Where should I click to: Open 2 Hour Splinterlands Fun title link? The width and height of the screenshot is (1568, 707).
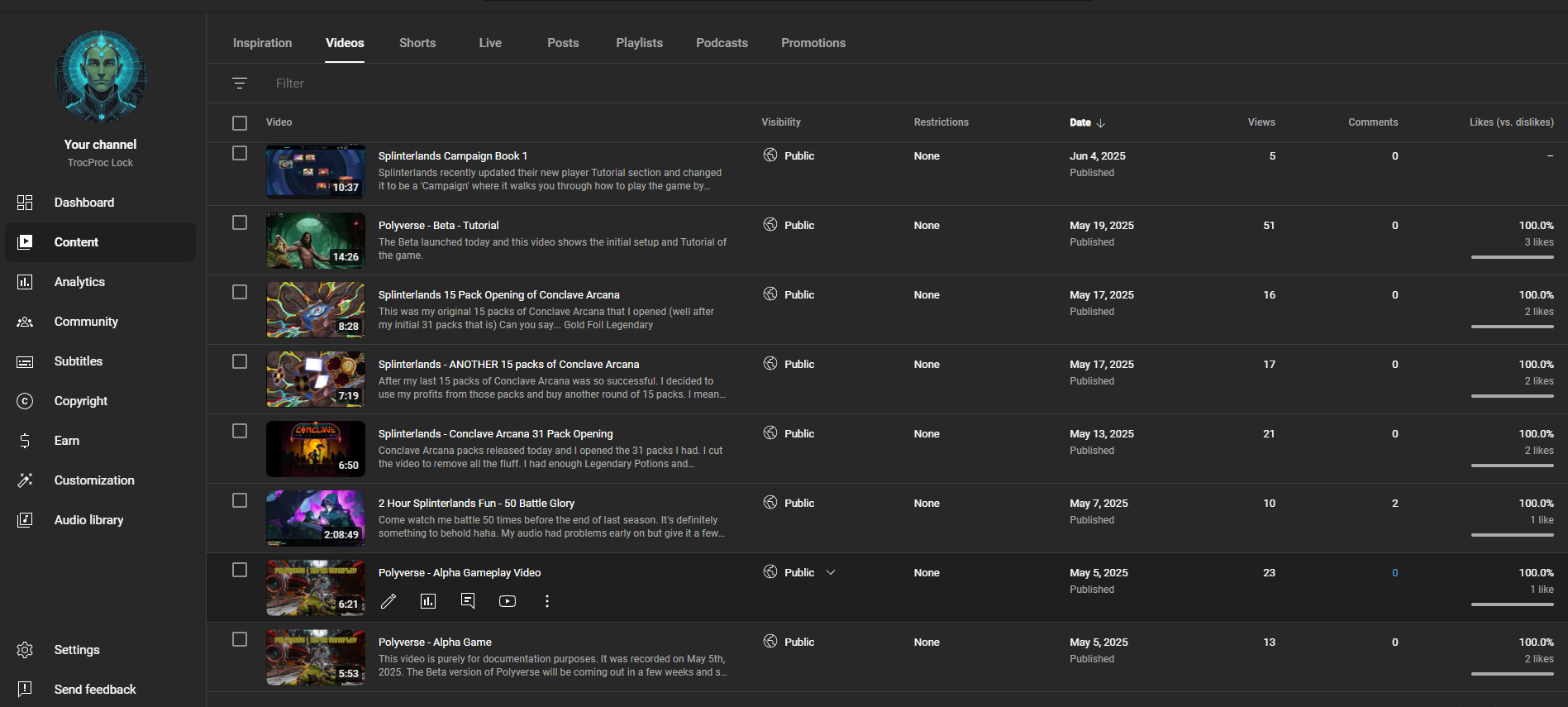pos(476,504)
